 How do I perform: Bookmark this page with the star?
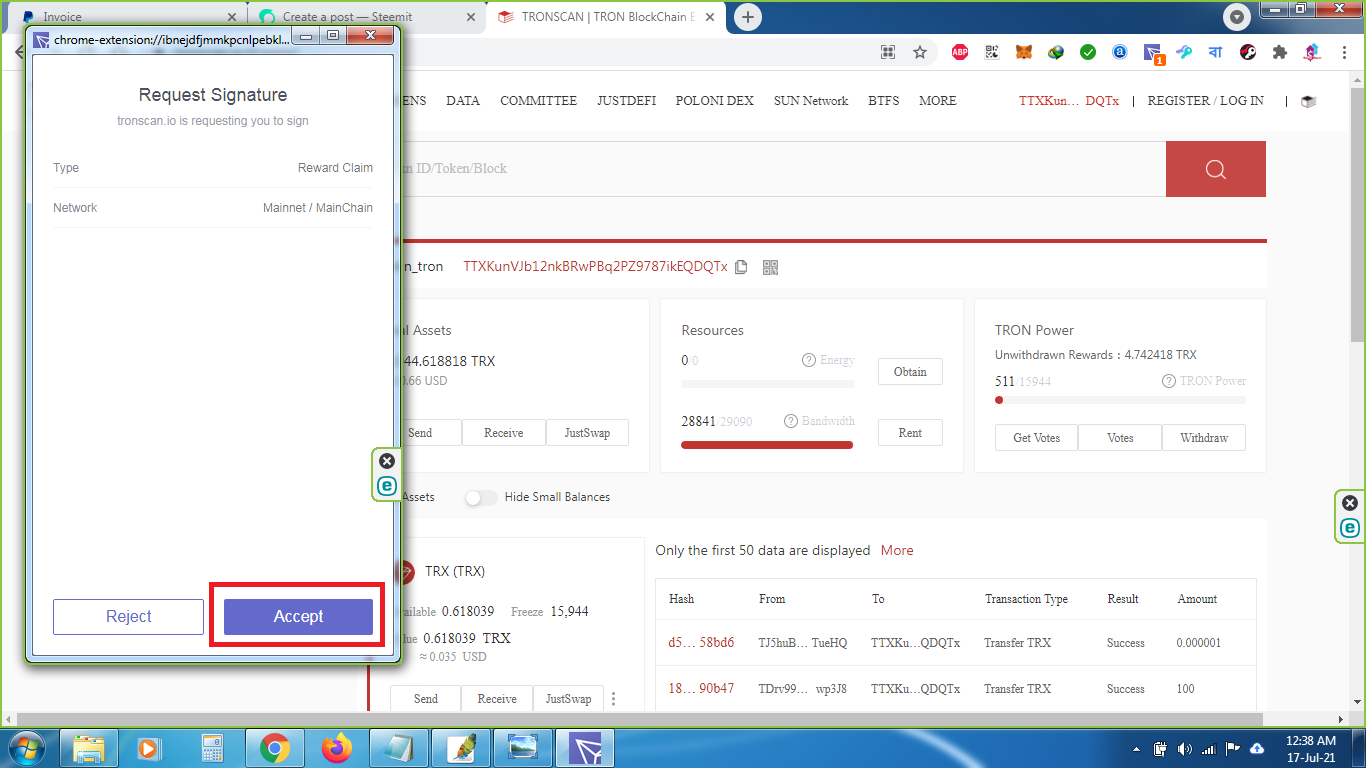[920, 52]
